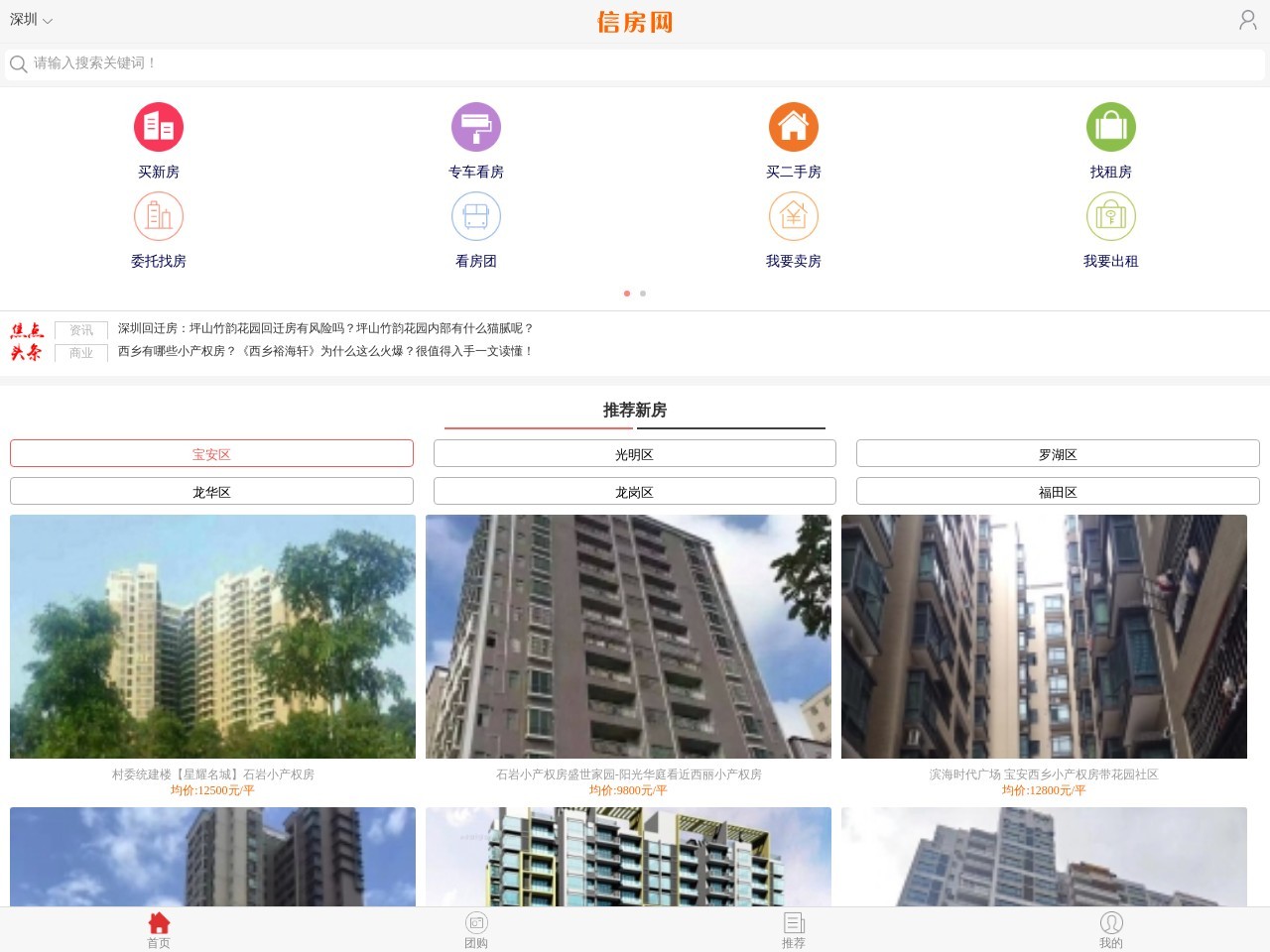Click the 村委统建楼【星耀名城】石岩小产权房 title
This screenshot has width=1270, height=952.
point(212,774)
